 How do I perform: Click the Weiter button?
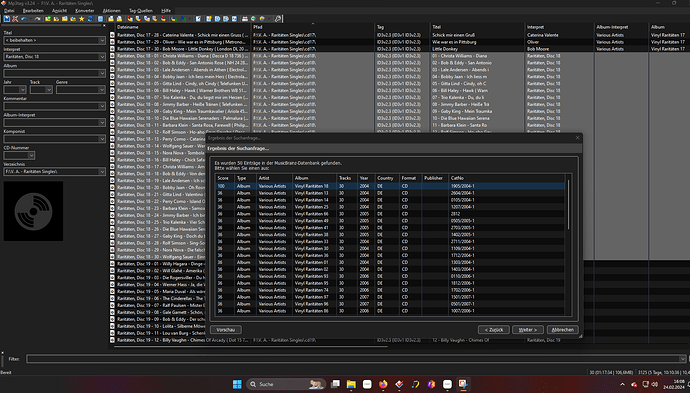[x=528, y=330]
